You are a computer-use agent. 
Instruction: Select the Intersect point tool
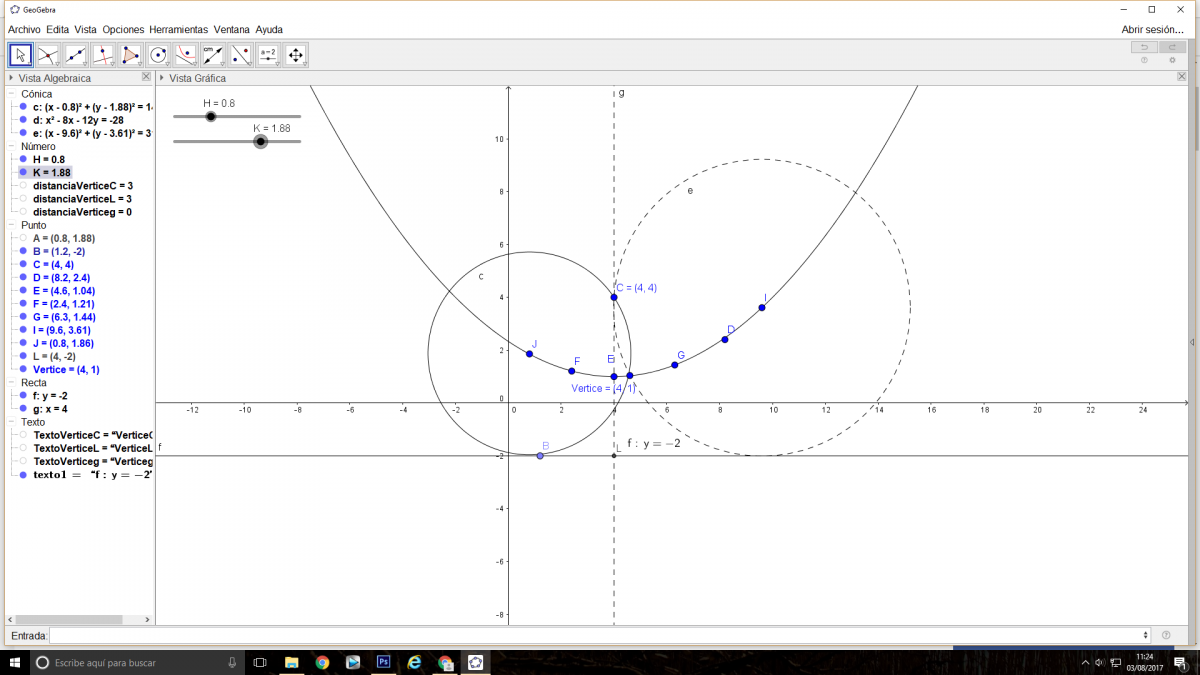point(48,55)
